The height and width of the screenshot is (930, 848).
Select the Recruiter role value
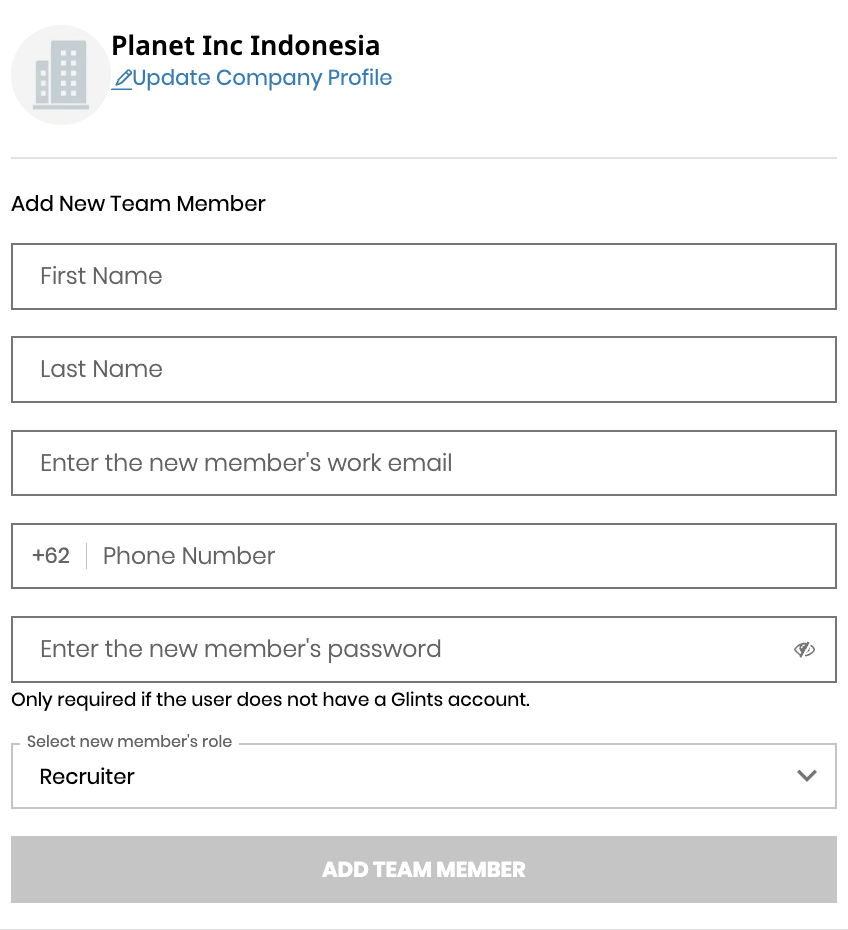[x=87, y=776]
